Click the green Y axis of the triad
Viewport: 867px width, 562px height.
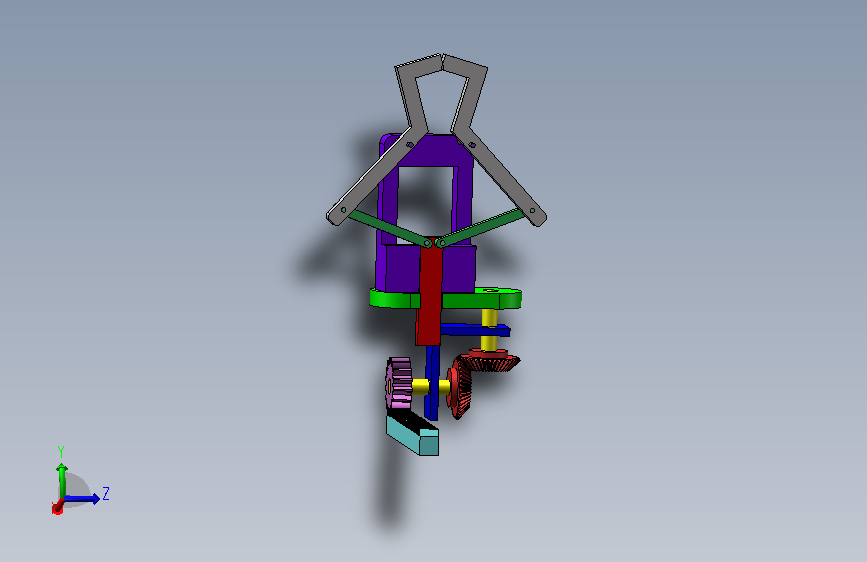click(x=62, y=480)
